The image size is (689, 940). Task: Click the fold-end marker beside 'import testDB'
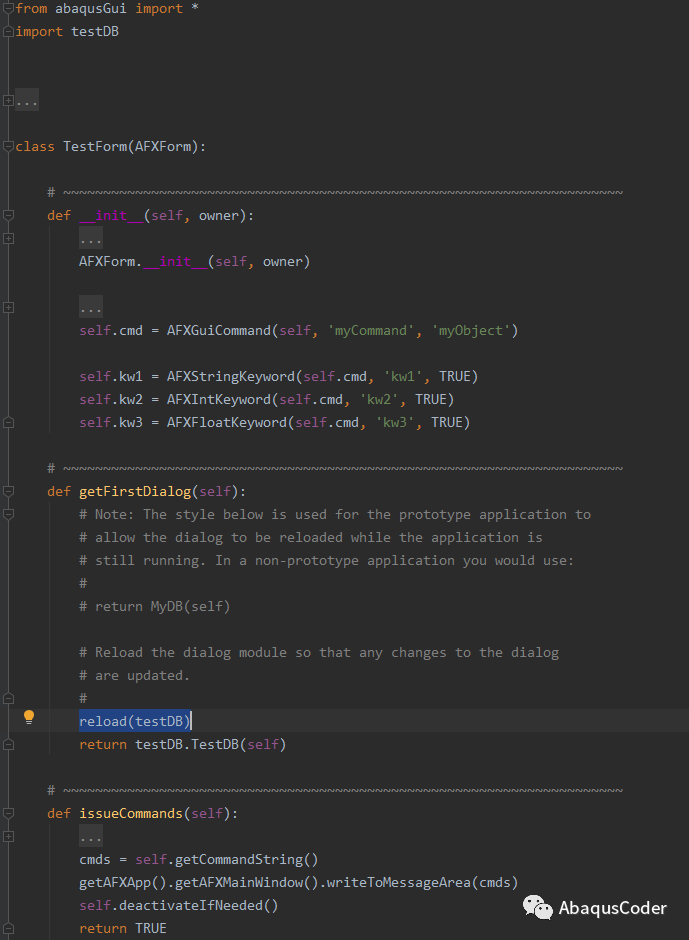pyautogui.click(x=8, y=31)
